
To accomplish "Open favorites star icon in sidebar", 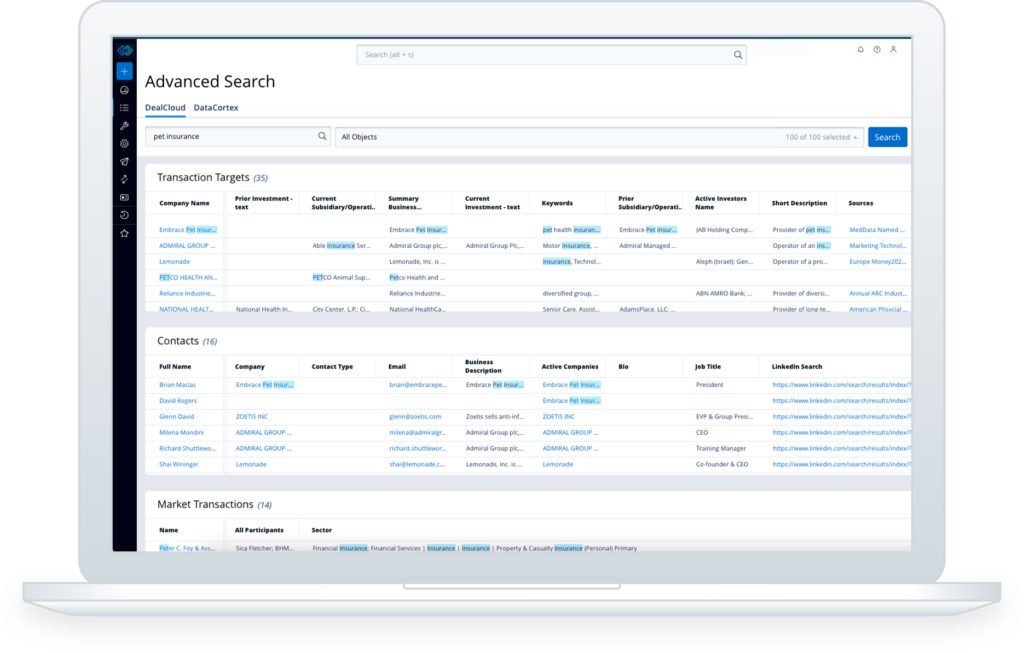I will coord(124,233).
